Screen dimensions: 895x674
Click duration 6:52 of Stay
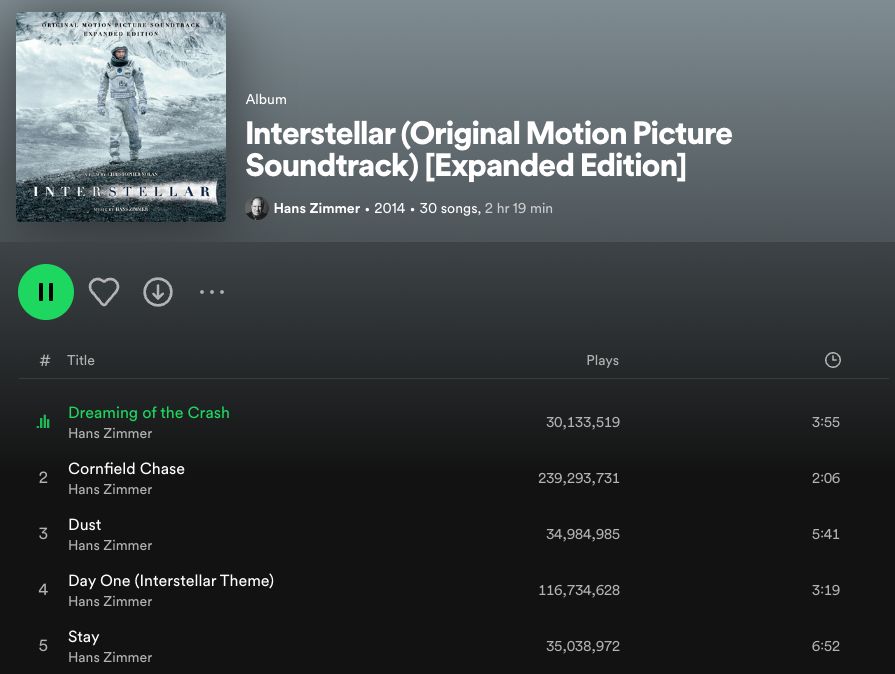pos(825,645)
